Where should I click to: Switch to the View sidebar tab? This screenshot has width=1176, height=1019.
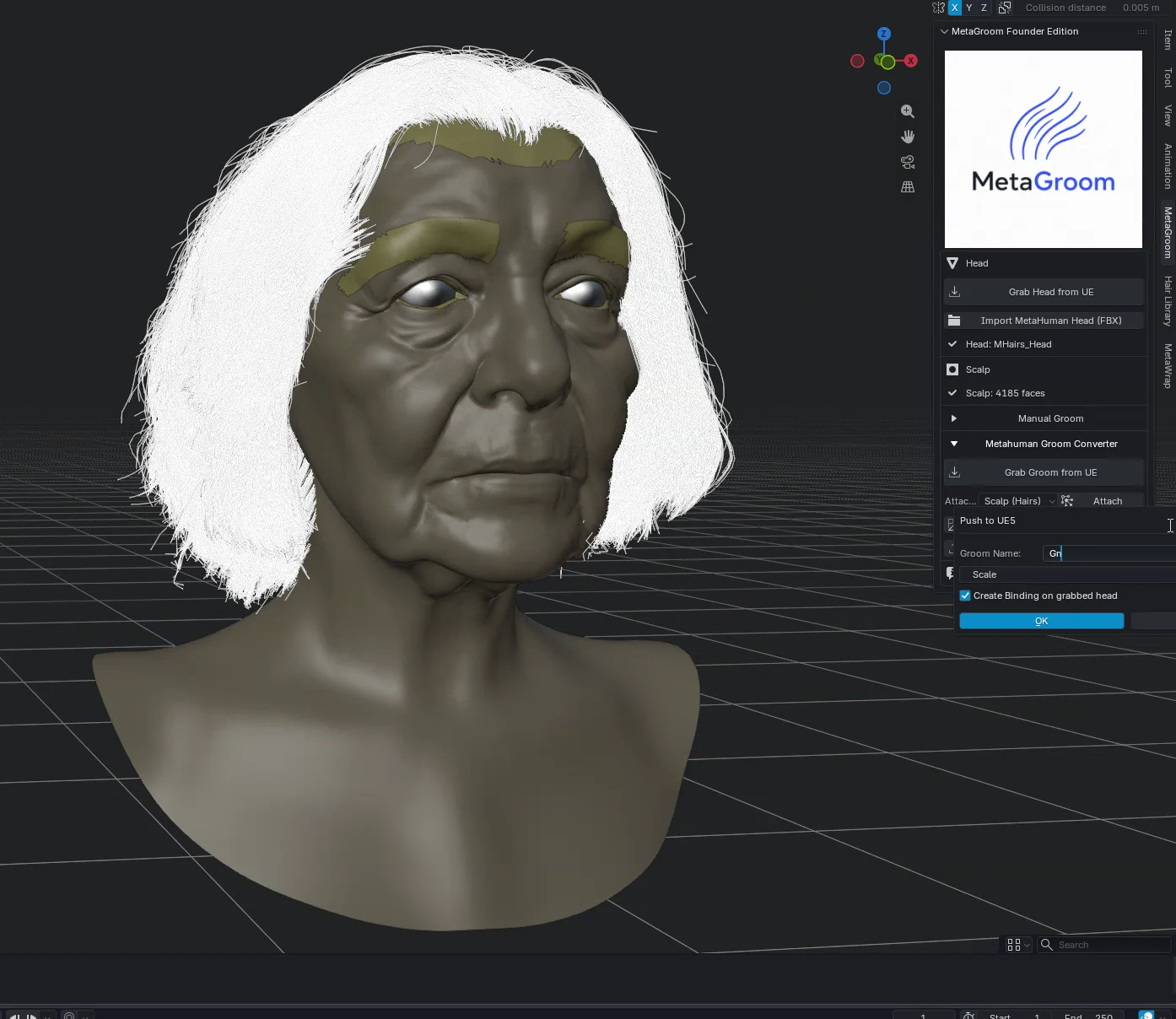coord(1168,116)
